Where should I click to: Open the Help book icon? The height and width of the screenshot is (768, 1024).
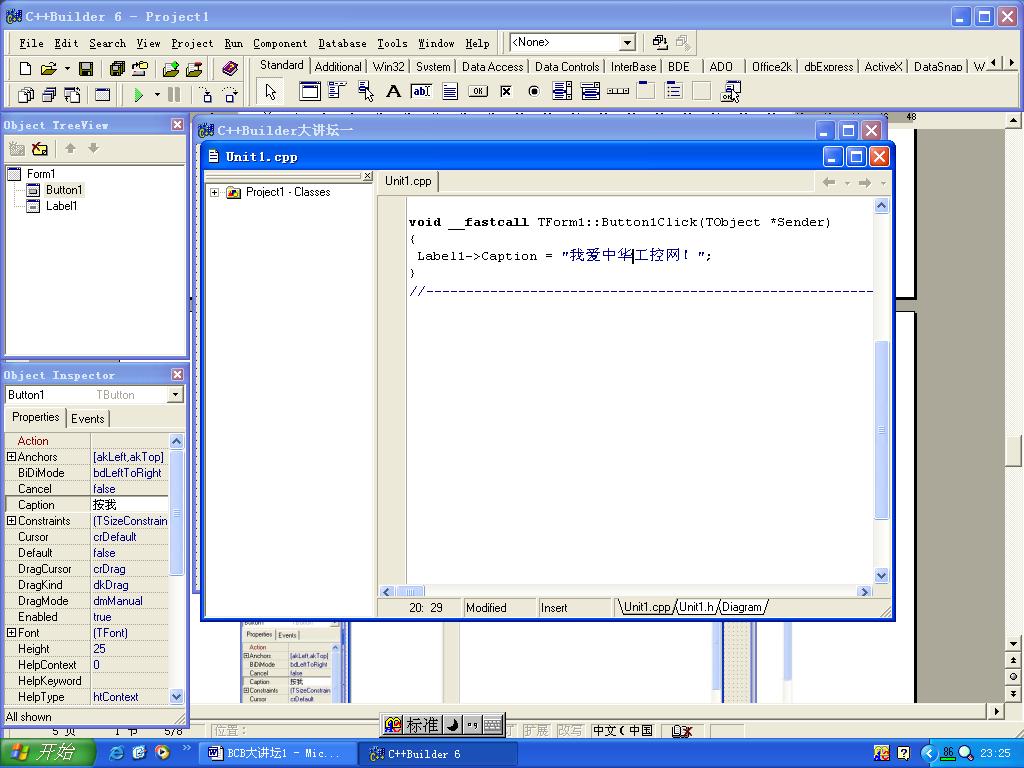coord(229,68)
